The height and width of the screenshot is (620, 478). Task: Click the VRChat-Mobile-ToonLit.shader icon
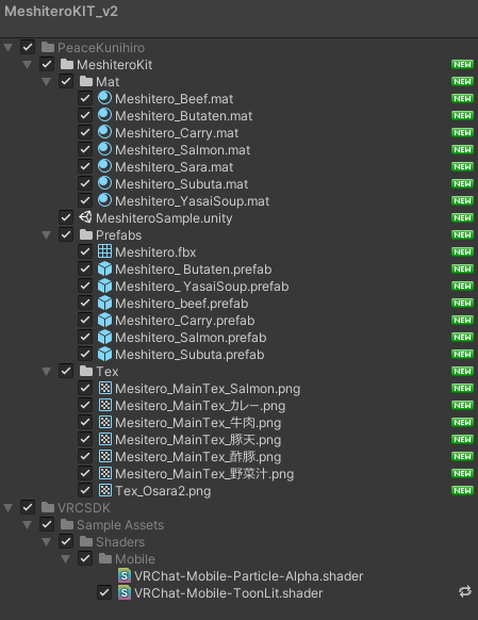click(124, 593)
